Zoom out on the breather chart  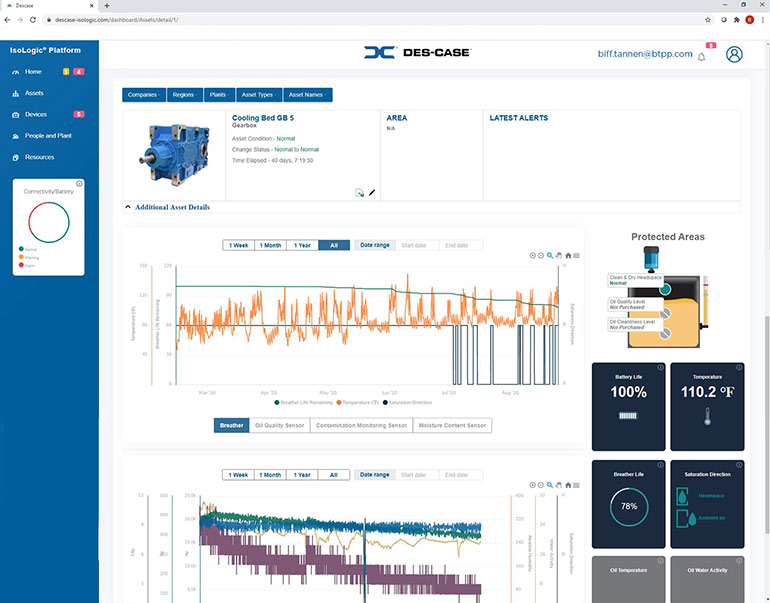[x=541, y=255]
